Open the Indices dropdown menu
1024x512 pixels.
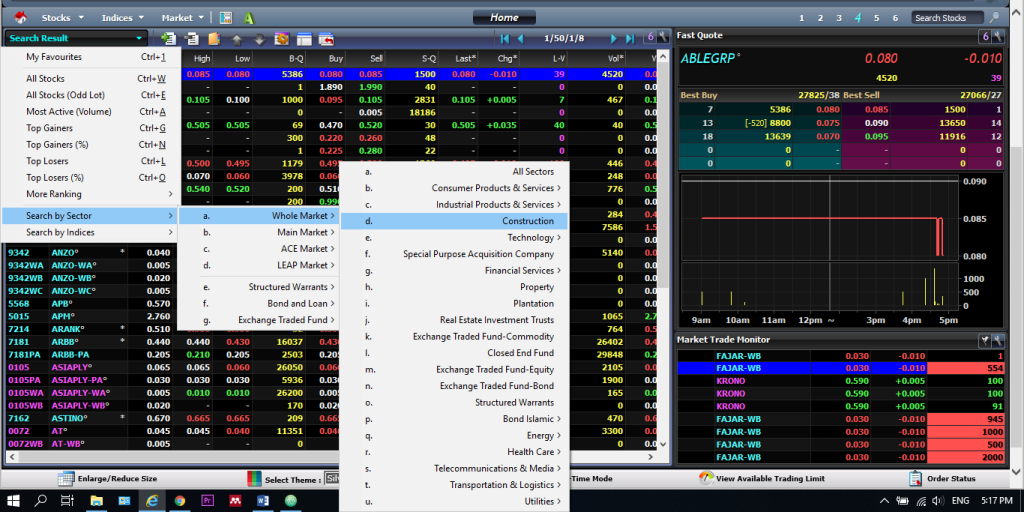(122, 18)
